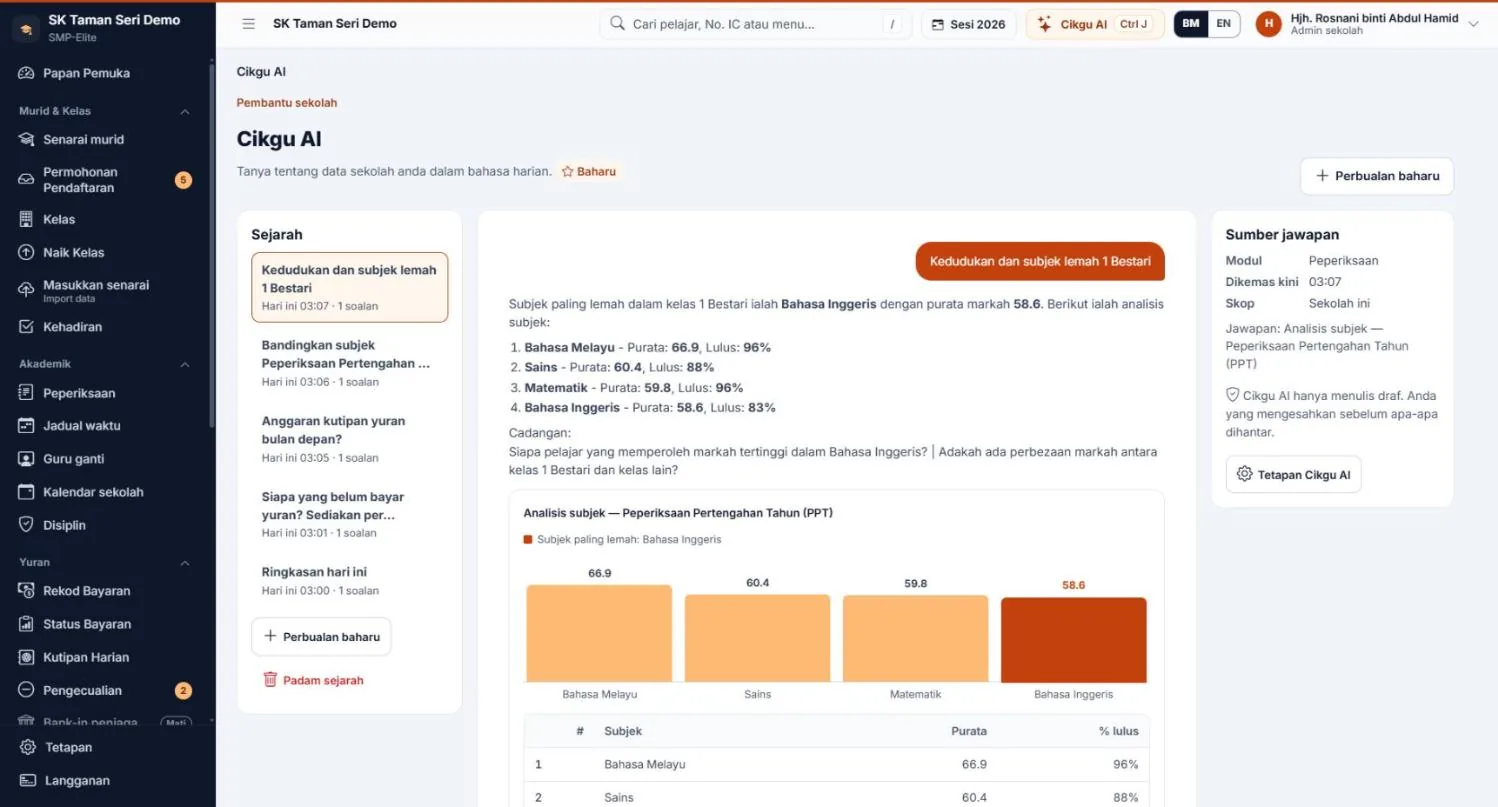Select the Ringkasan hari ini history entry

[349, 581]
